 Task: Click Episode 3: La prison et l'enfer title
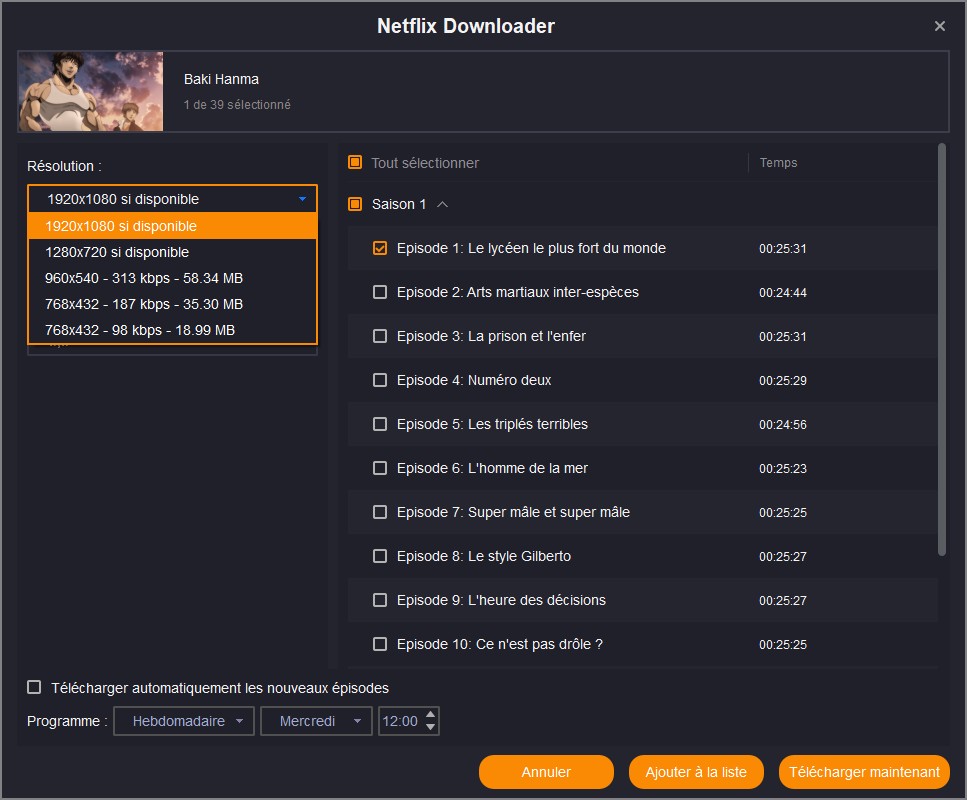[491, 336]
